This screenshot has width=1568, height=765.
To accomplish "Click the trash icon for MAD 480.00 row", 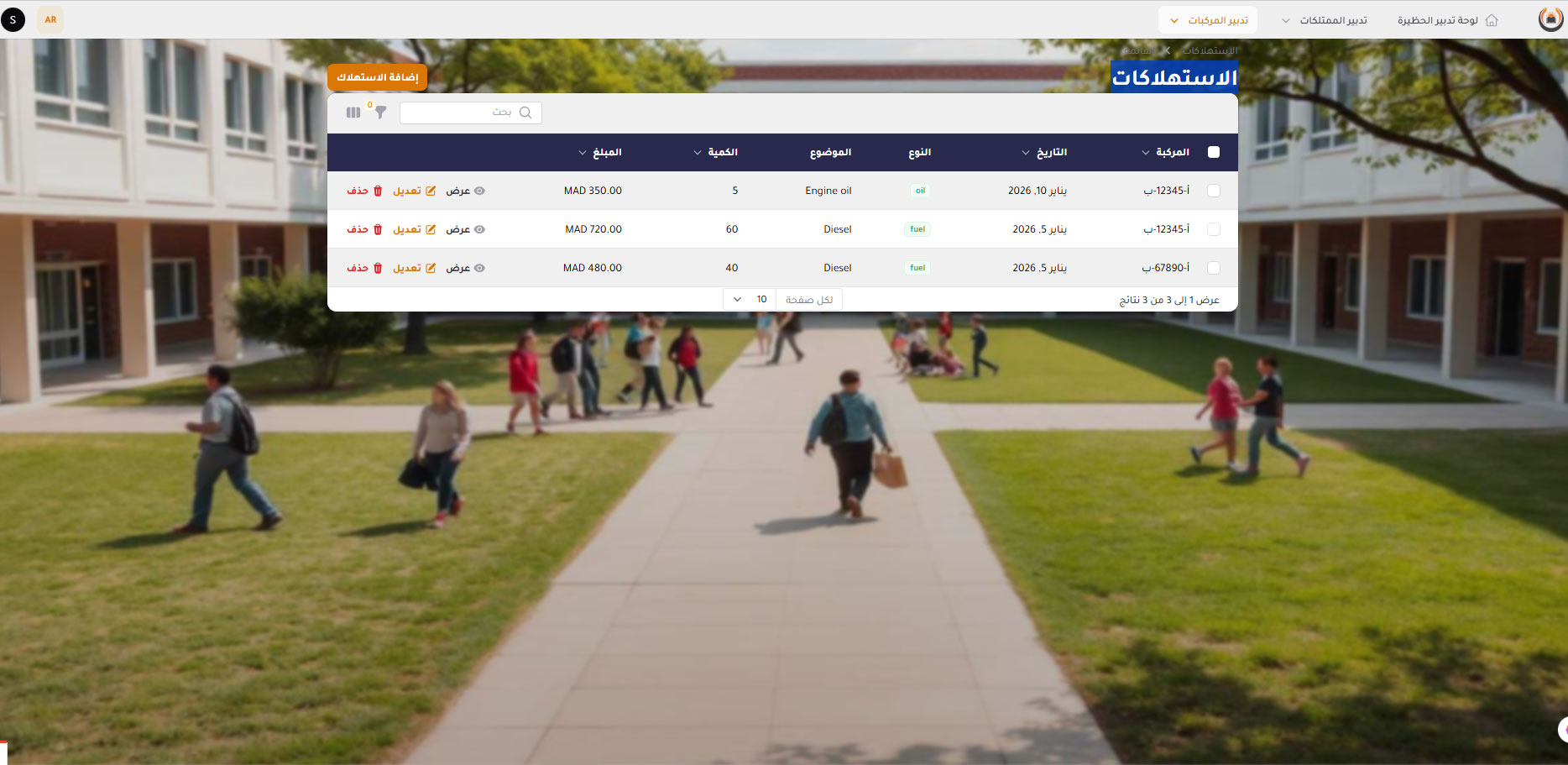I will coord(378,268).
